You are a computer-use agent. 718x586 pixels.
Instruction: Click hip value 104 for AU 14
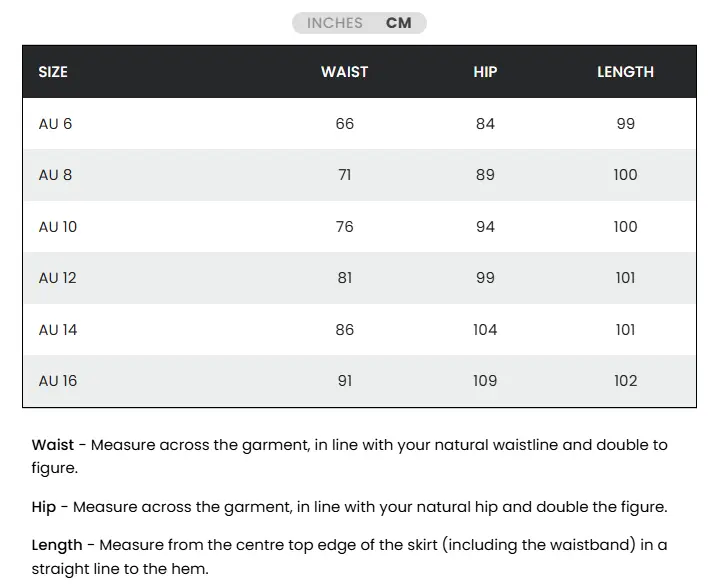click(x=485, y=330)
